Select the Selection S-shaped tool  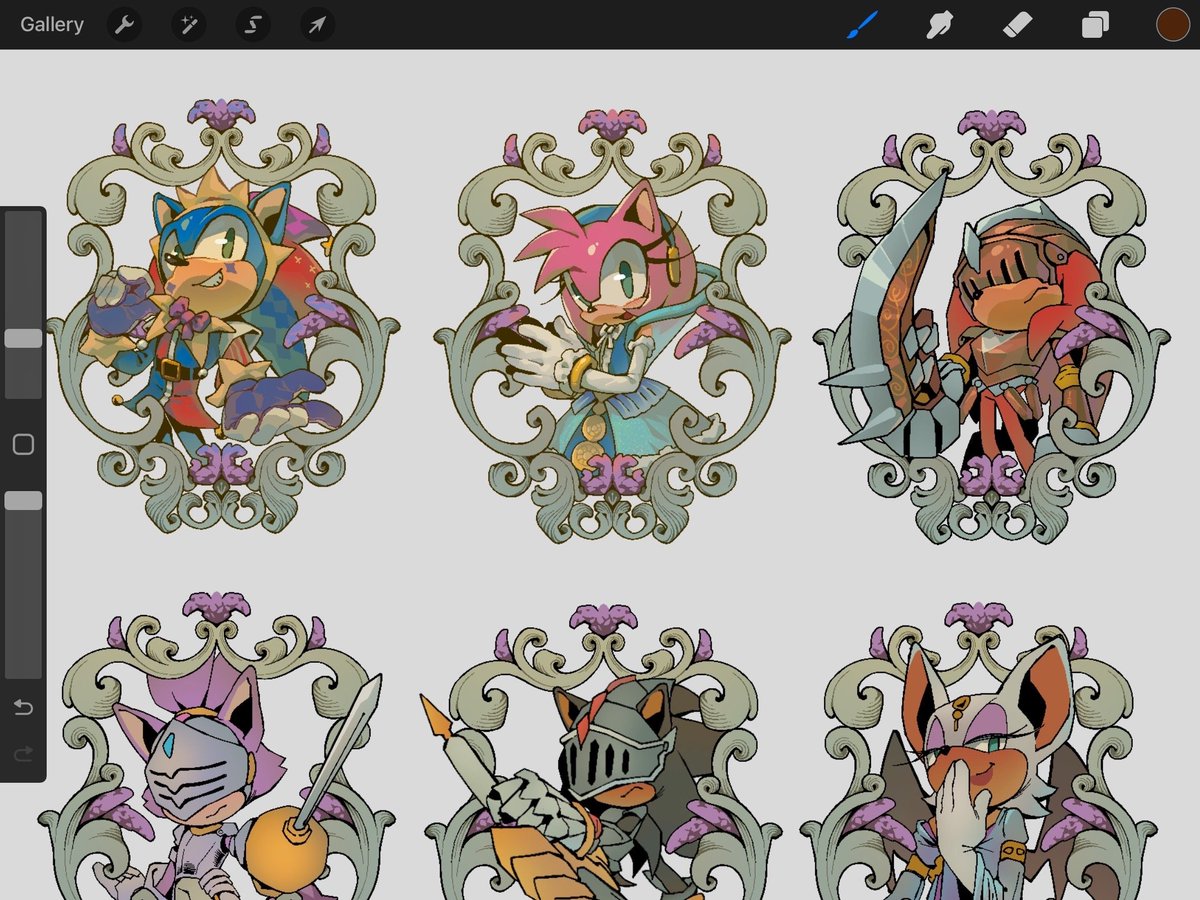click(x=253, y=24)
